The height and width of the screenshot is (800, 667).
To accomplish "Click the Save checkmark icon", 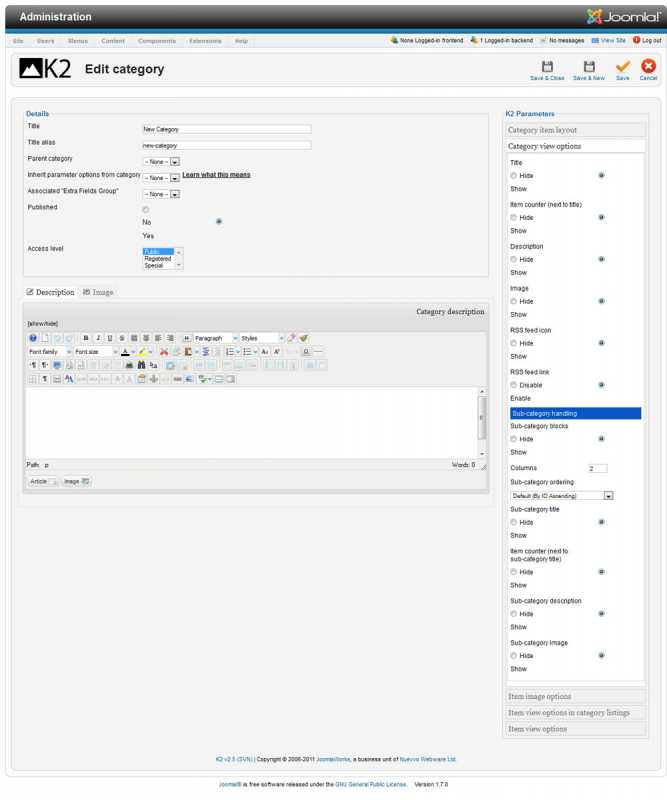I will point(623,67).
